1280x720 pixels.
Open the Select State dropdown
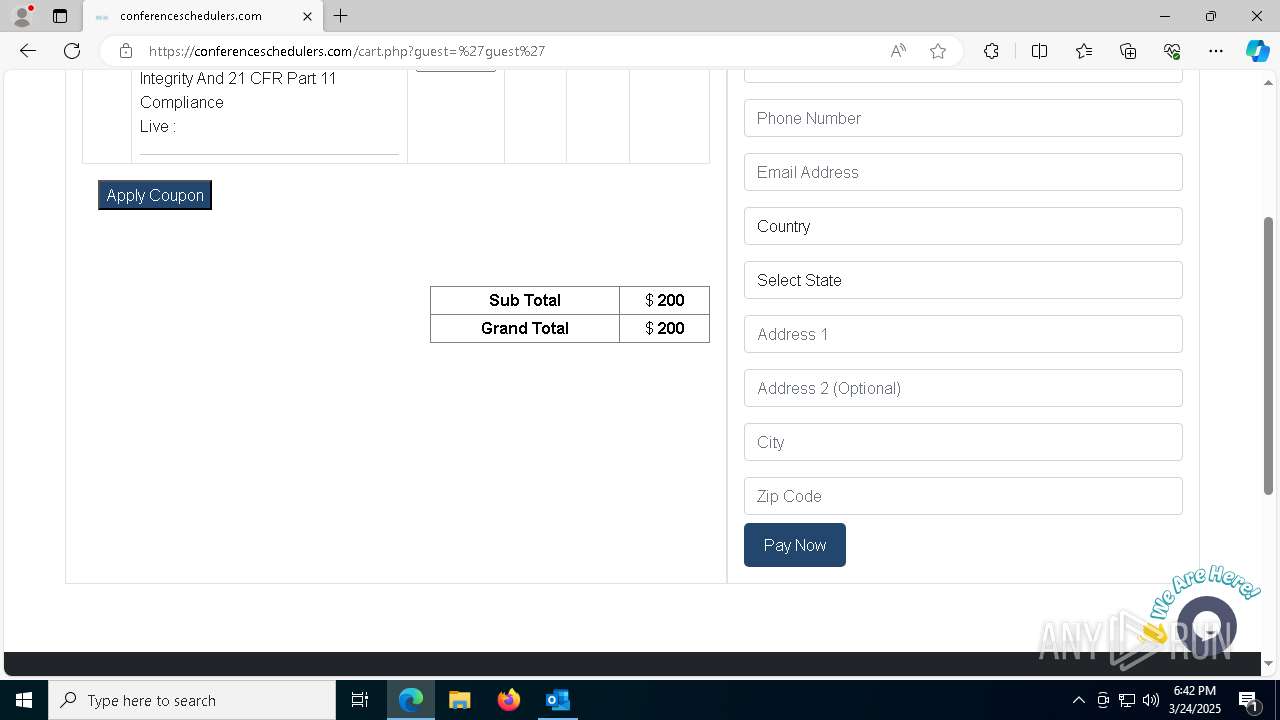click(x=963, y=280)
